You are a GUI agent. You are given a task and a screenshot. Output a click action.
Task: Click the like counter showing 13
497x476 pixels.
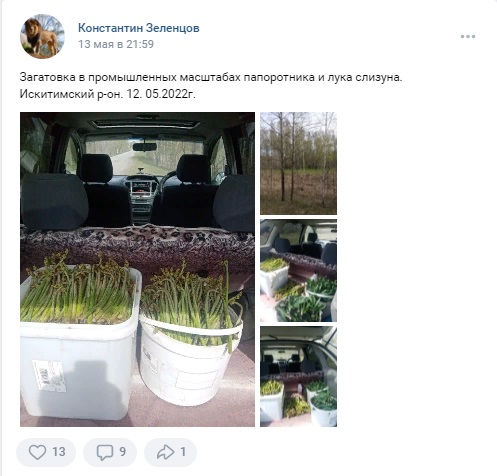[59, 452]
